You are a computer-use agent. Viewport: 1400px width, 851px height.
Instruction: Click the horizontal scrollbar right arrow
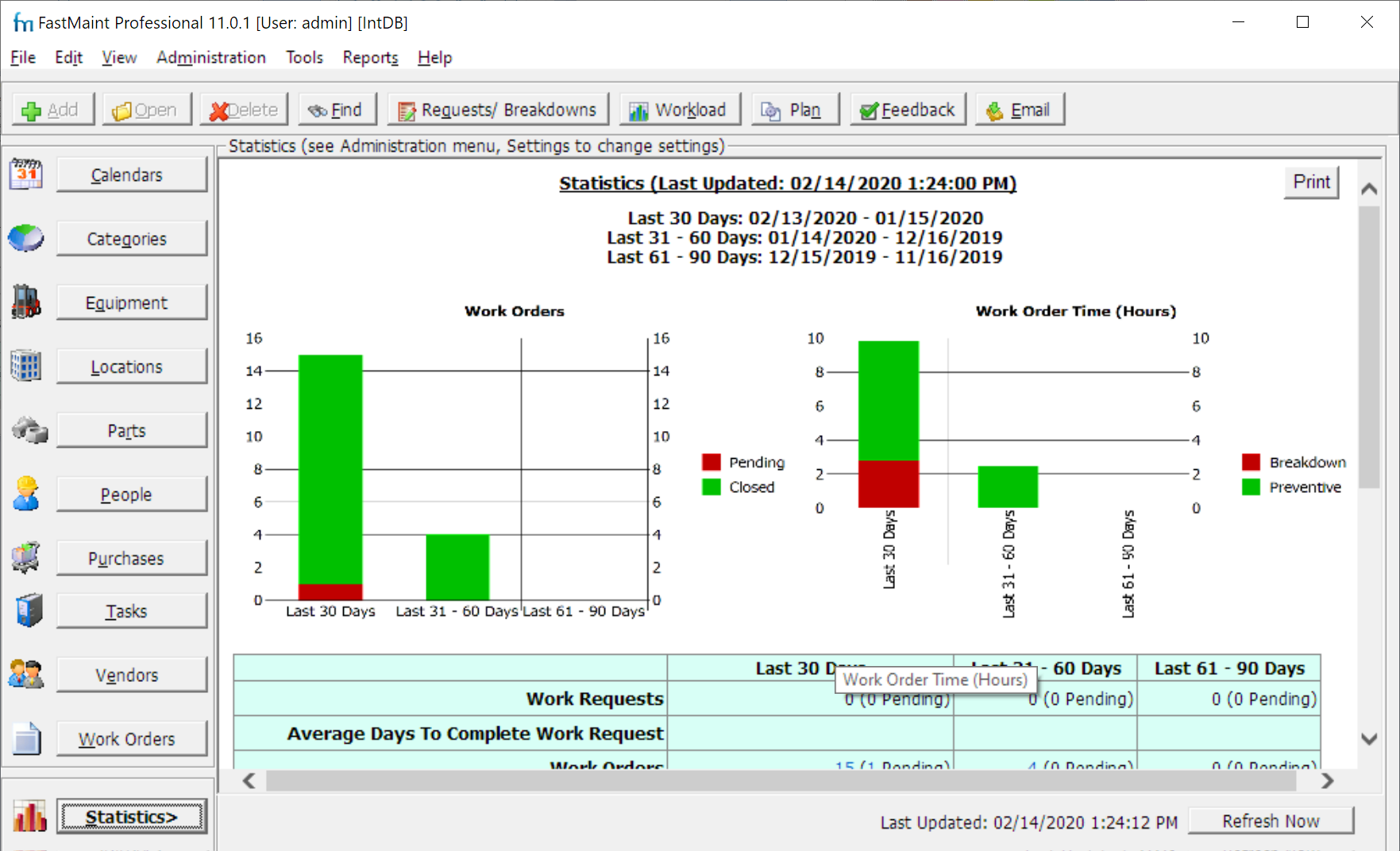tap(1327, 781)
